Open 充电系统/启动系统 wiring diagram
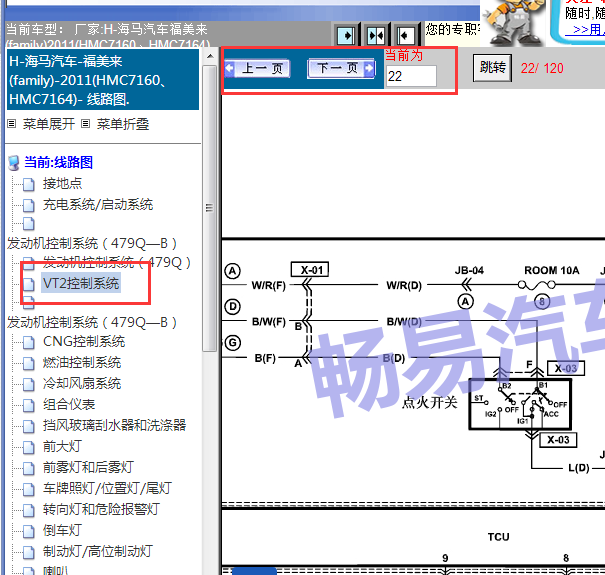Viewport: 605px width, 575px height. [98, 205]
